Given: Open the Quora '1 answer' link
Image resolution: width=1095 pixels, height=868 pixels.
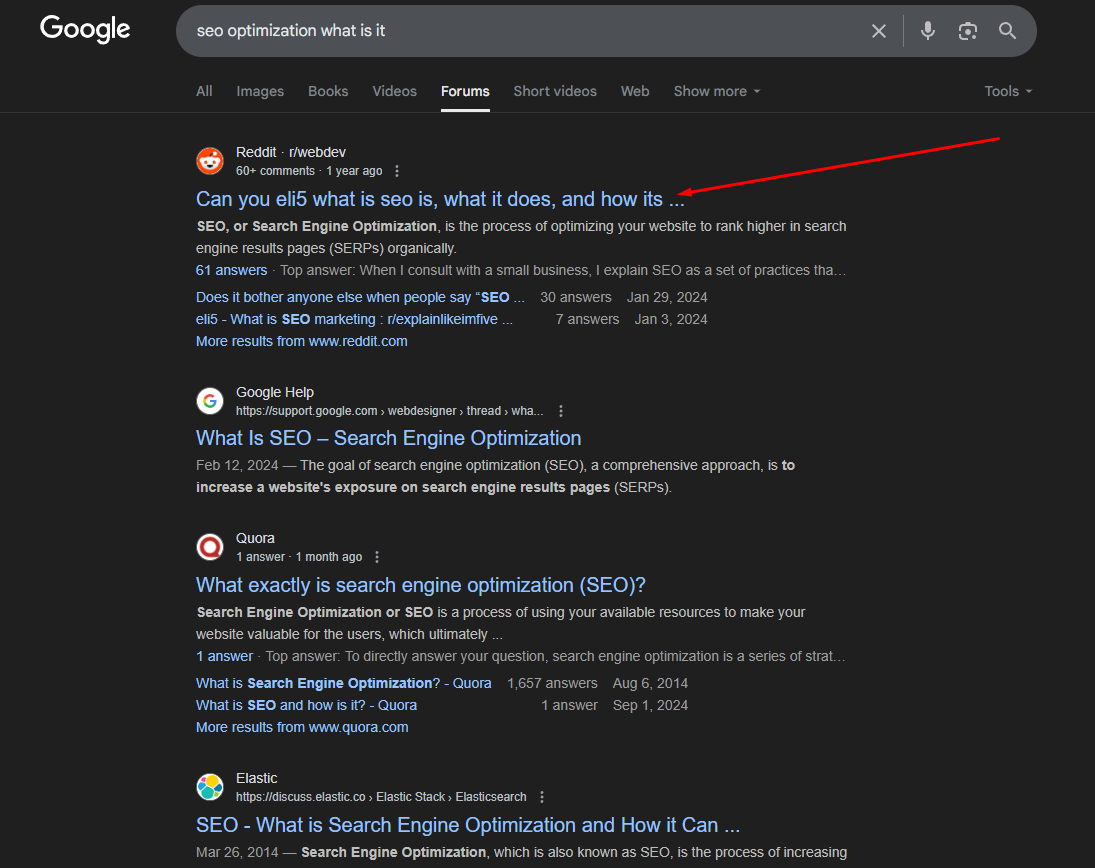Looking at the screenshot, I should pyautogui.click(x=224, y=656).
